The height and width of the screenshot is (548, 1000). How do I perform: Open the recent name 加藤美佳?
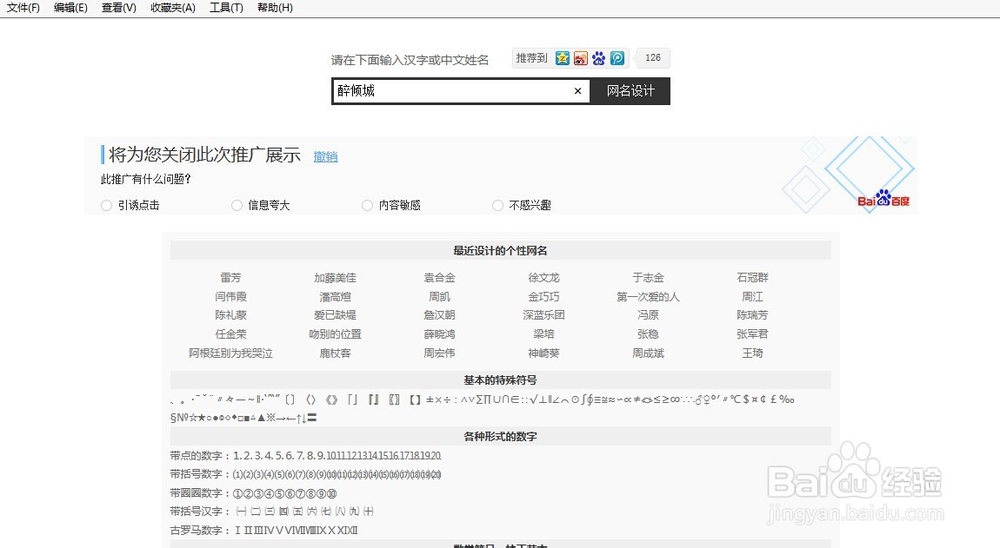coord(335,278)
